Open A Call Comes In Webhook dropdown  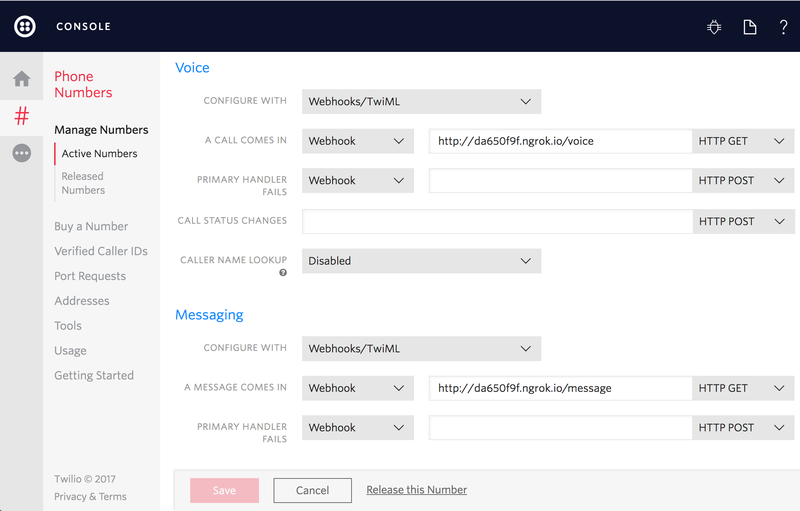point(358,141)
